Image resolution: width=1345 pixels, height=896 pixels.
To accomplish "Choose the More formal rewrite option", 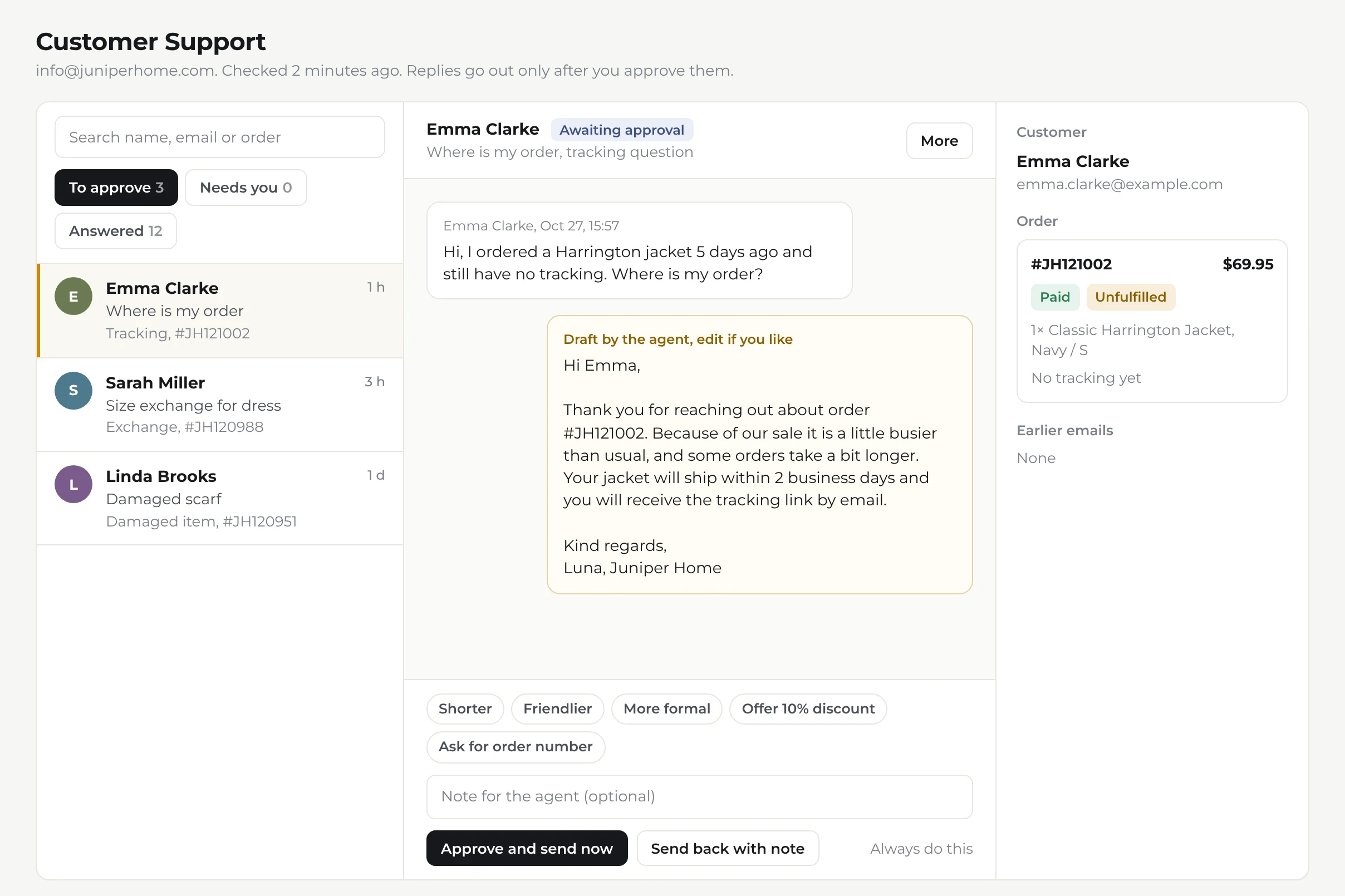I will point(666,708).
